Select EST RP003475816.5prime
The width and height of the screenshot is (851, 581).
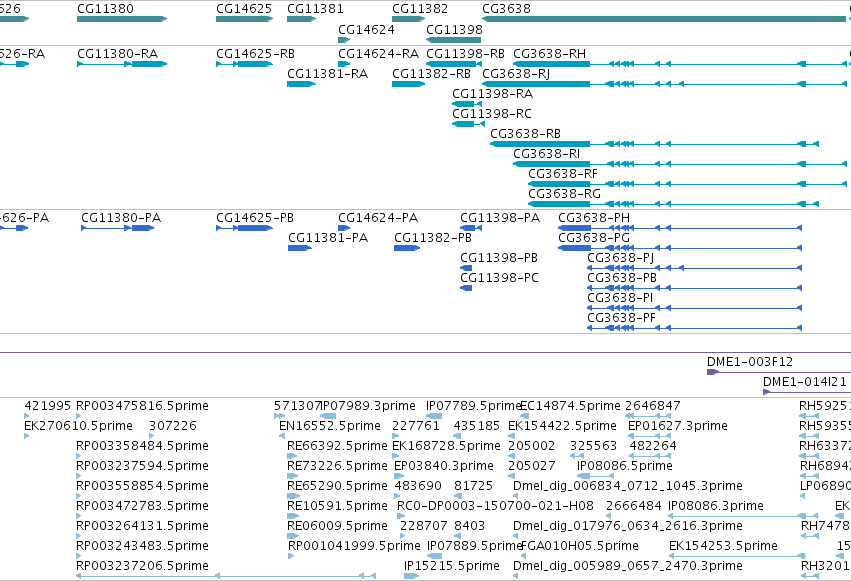[79, 416]
